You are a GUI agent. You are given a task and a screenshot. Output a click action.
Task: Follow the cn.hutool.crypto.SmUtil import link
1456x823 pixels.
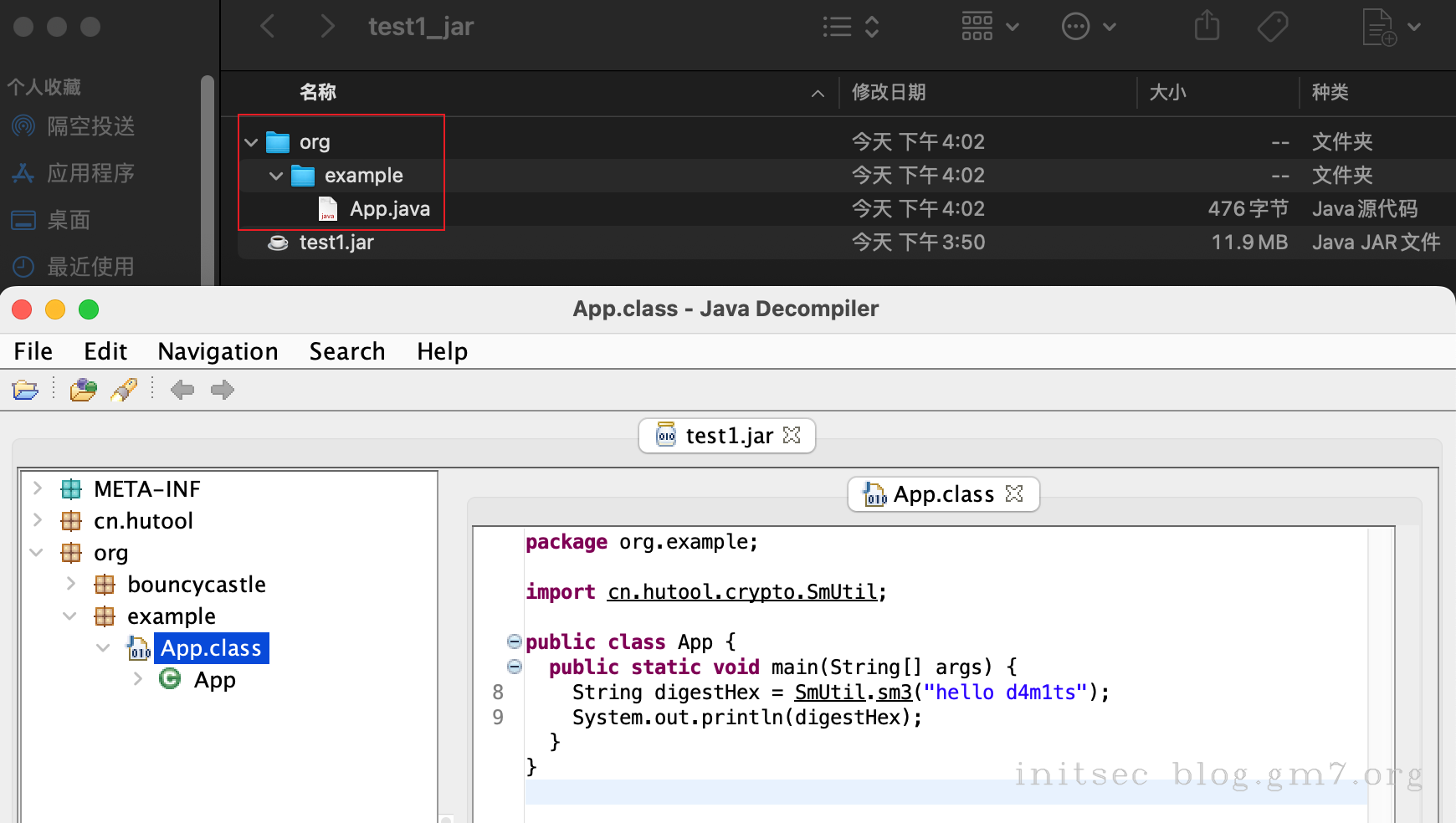pos(742,592)
